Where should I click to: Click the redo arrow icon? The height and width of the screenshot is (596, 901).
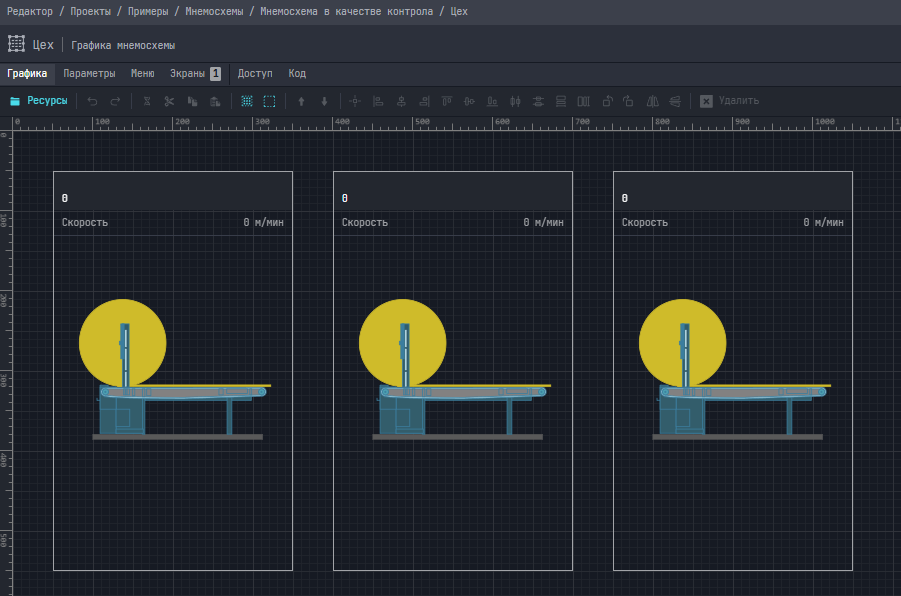tap(115, 101)
